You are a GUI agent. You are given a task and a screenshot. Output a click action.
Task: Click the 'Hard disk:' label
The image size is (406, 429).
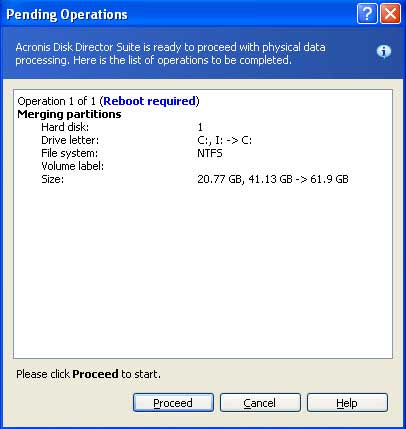coord(65,127)
